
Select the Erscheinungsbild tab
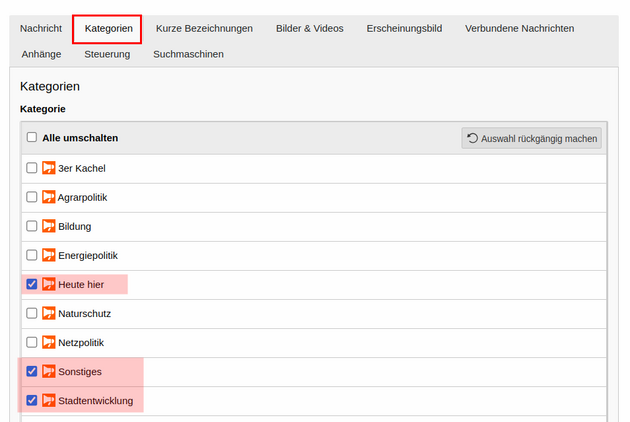[x=404, y=29]
